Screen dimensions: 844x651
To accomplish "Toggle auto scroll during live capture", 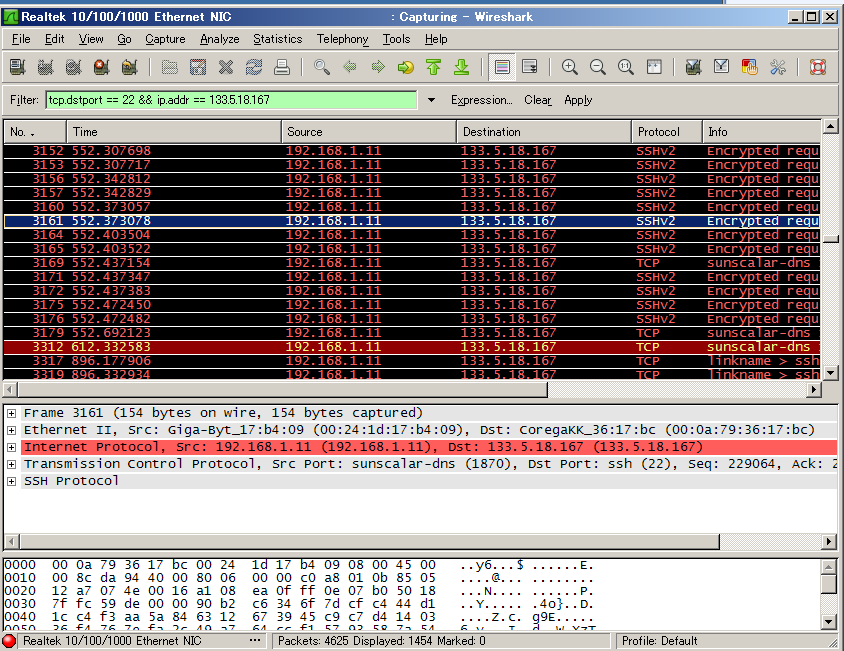I will [530, 67].
